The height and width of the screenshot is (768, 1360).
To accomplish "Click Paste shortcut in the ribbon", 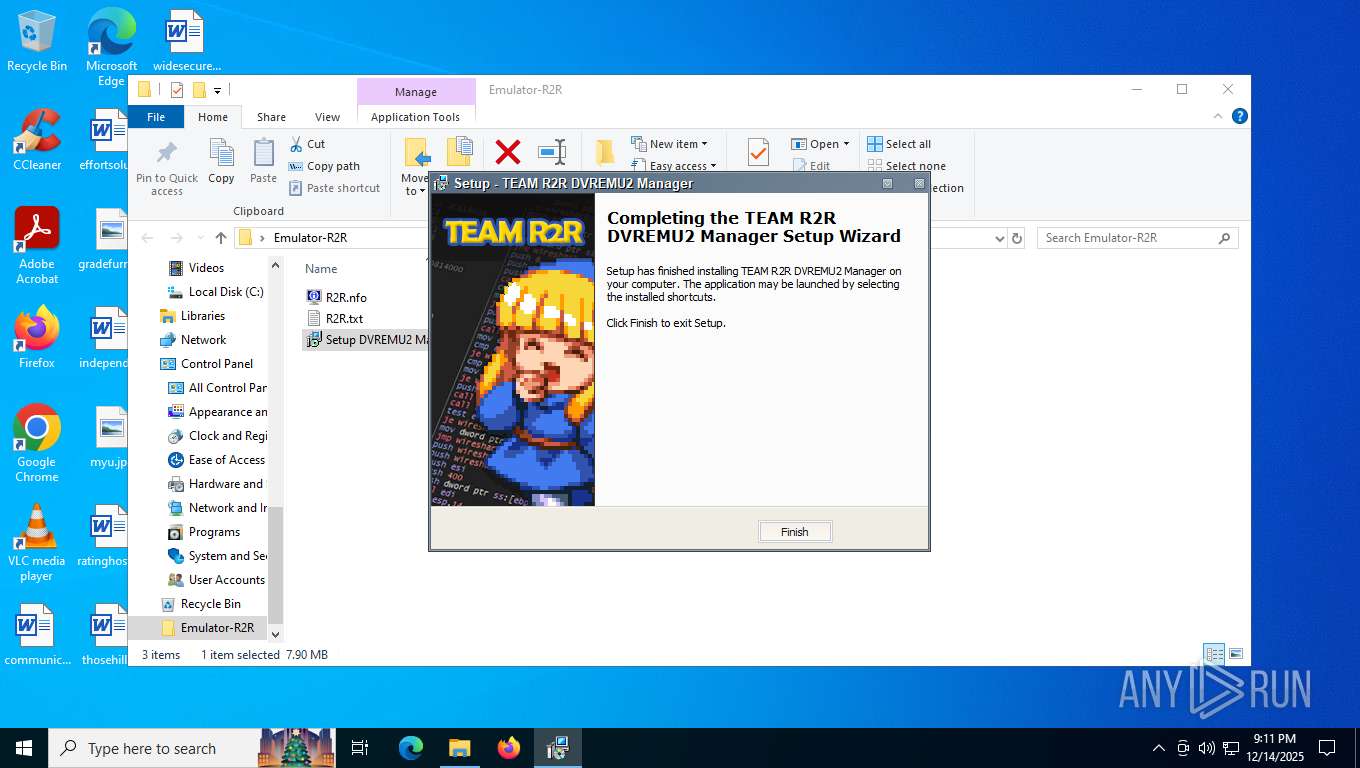I will (335, 188).
